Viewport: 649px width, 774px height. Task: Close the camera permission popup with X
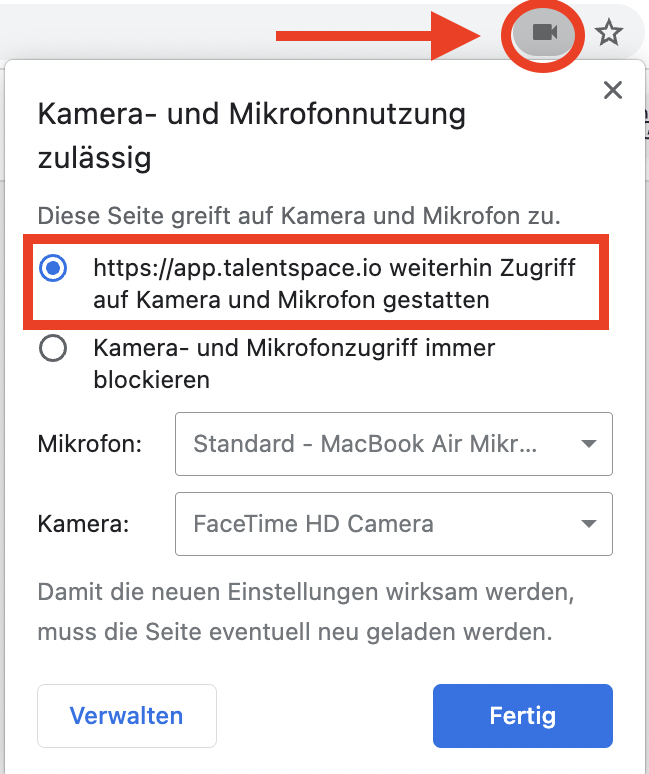[x=613, y=90]
